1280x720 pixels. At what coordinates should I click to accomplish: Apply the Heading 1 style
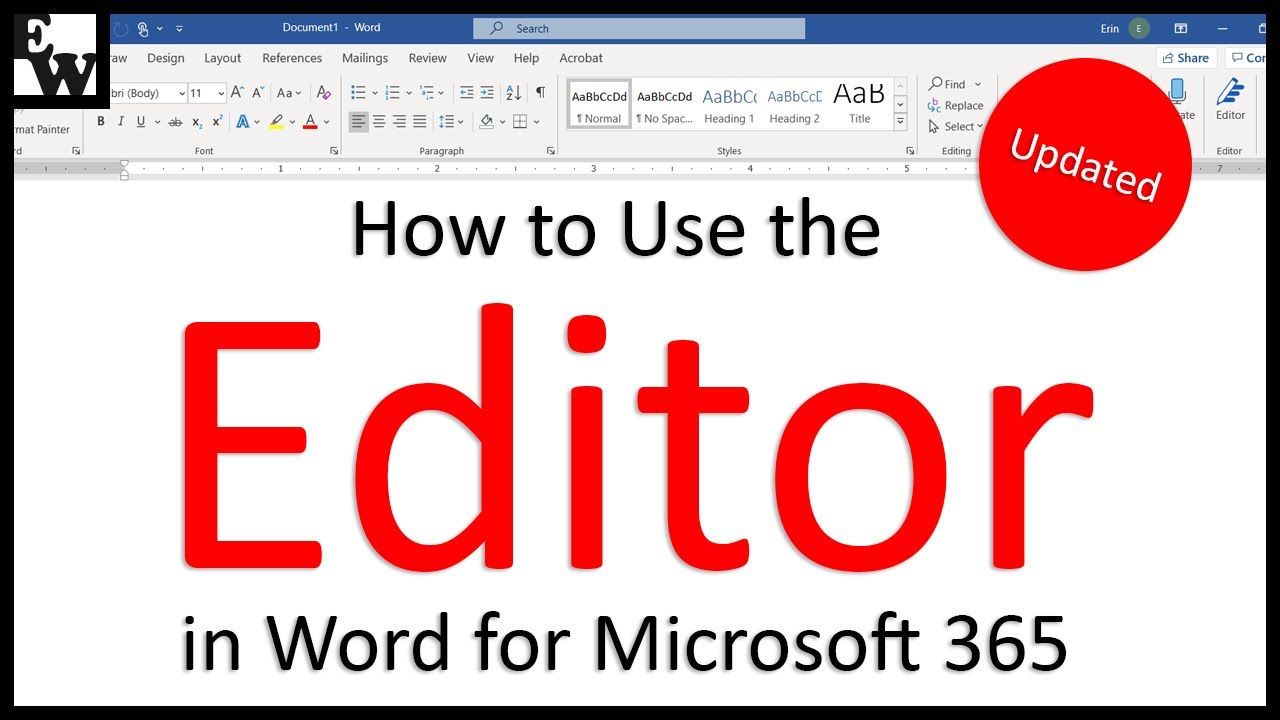coord(730,105)
